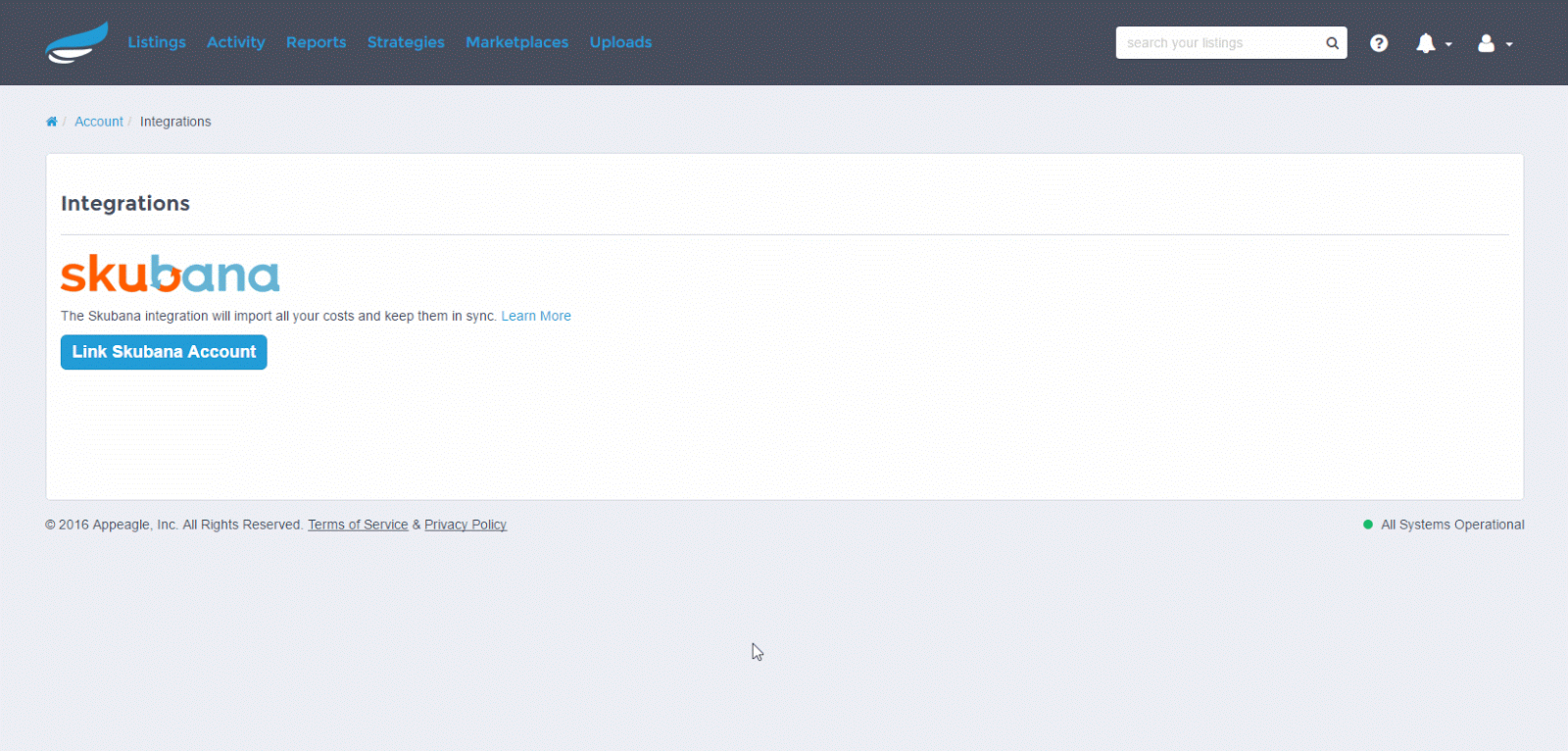Click the search magnifier icon
Viewport: 1568px width, 751px height.
click(x=1332, y=43)
